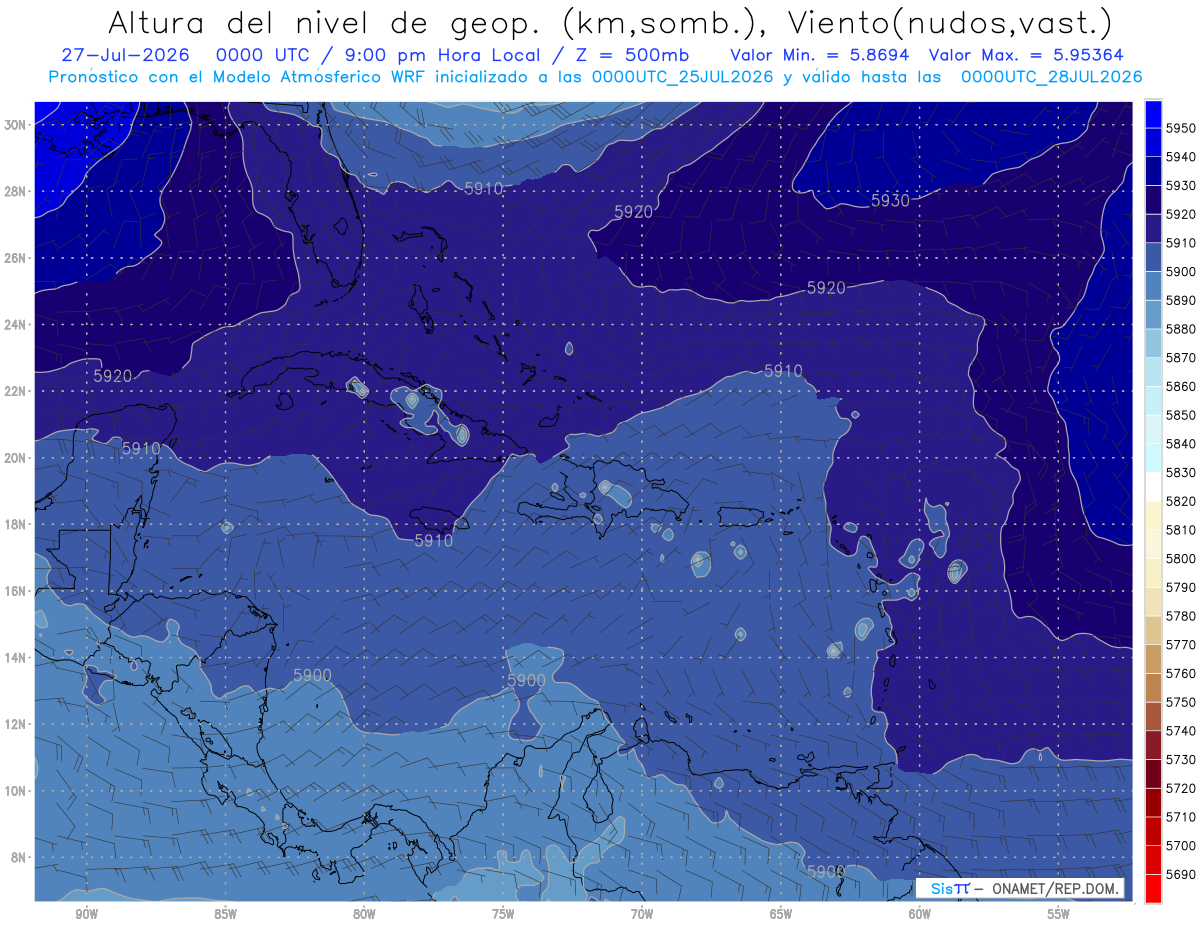Click the 5850 color scale label
This screenshot has width=1200, height=927.
[x=1180, y=415]
